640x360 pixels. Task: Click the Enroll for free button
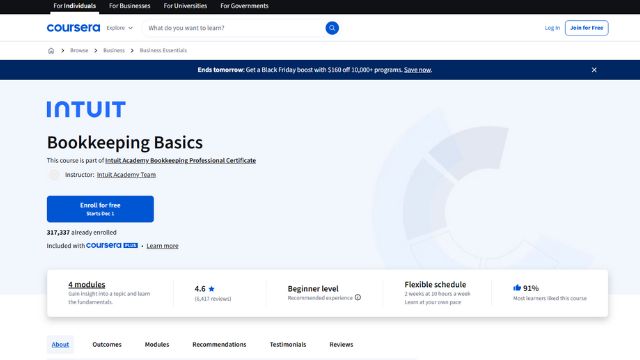(x=100, y=209)
